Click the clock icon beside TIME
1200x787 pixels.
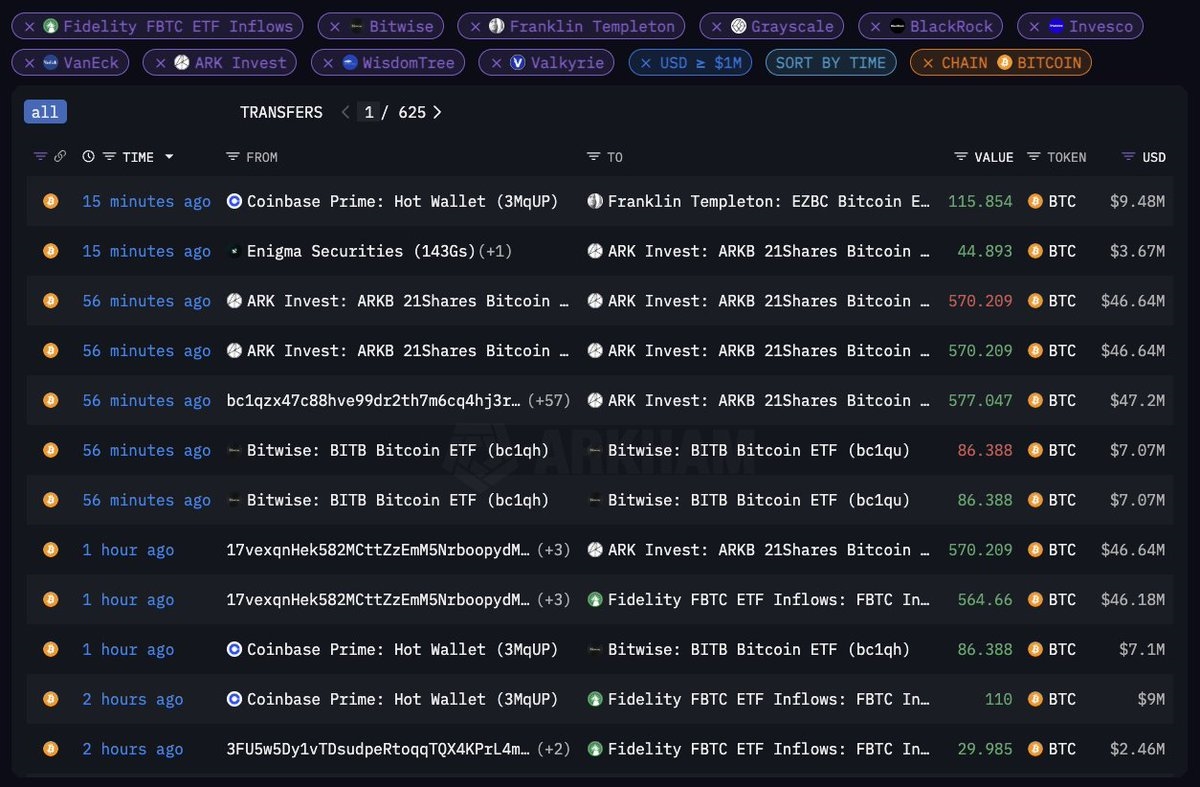(x=89, y=157)
